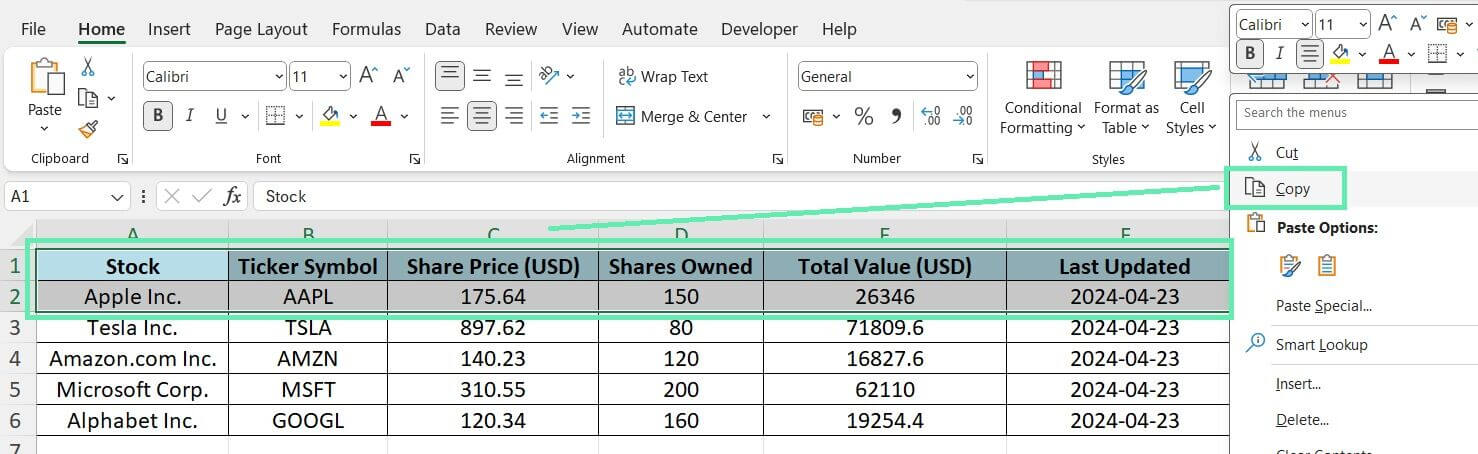Click the red Font Color button in ribbon
1478x454 pixels.
(381, 116)
